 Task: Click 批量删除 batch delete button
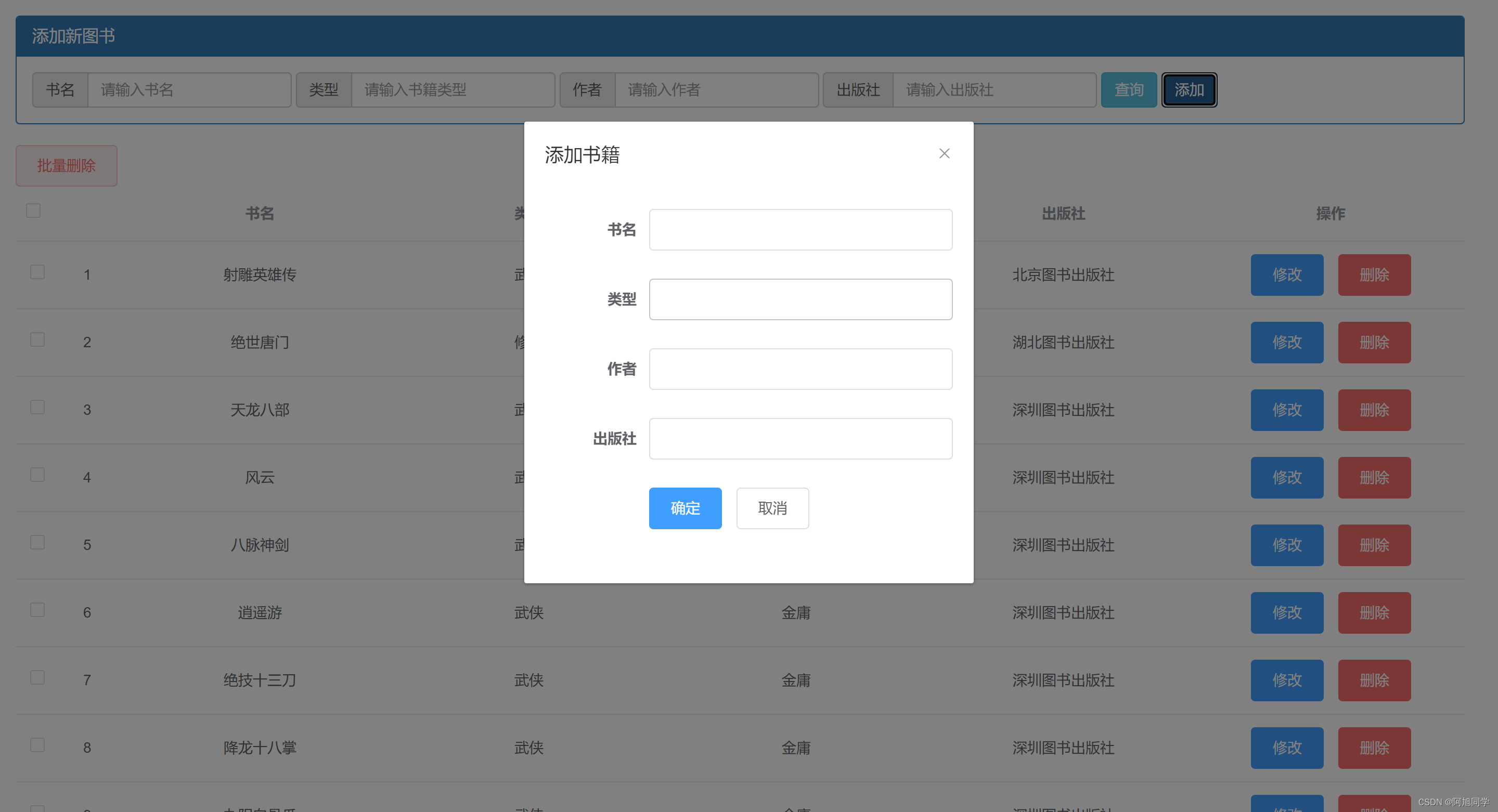coord(66,166)
